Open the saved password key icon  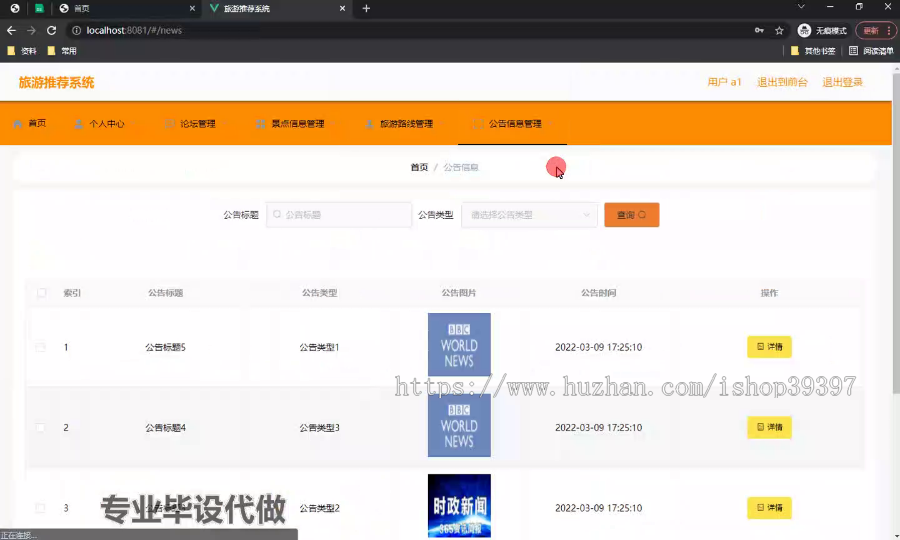759,30
